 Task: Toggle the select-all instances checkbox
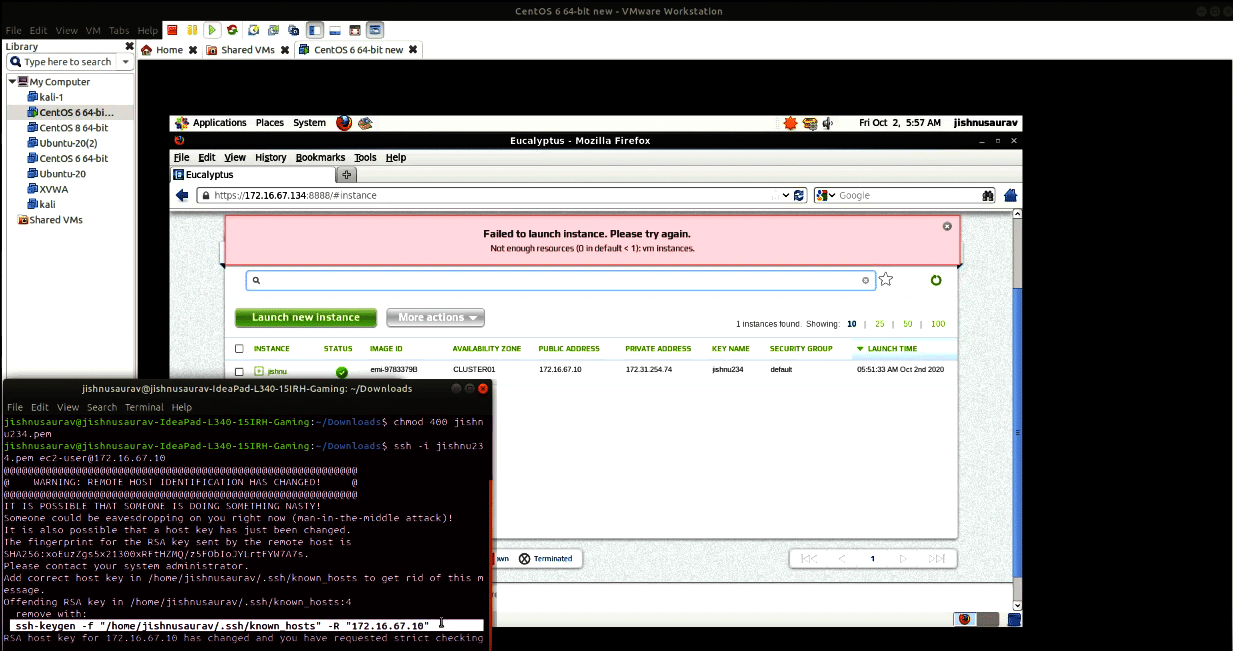pyautogui.click(x=239, y=349)
